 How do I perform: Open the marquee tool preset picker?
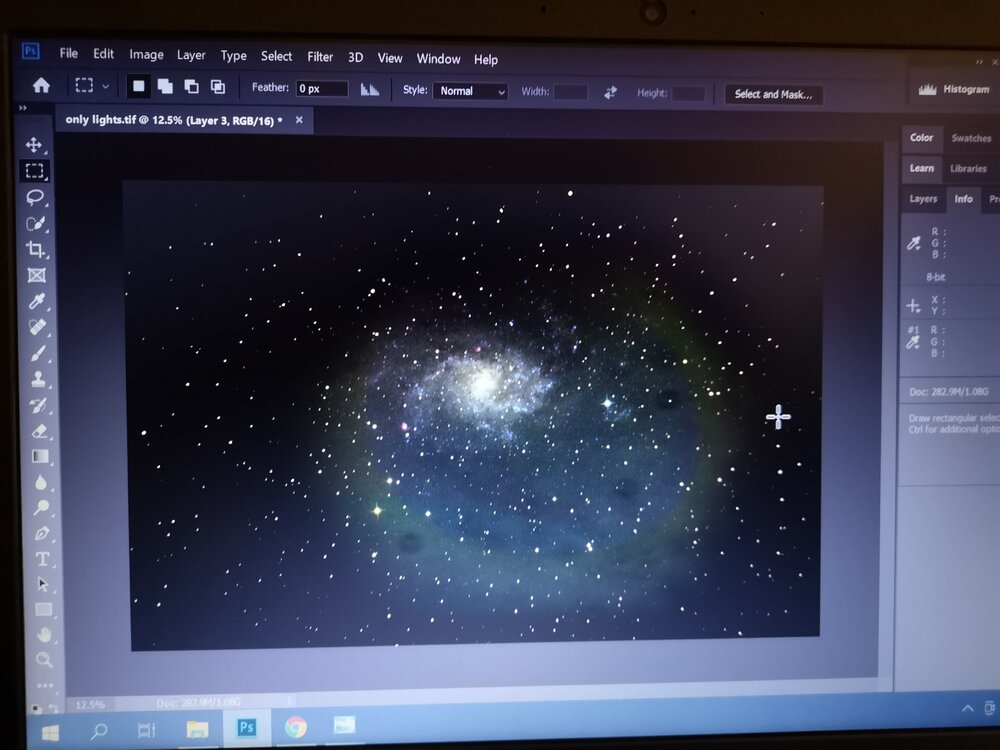93,87
